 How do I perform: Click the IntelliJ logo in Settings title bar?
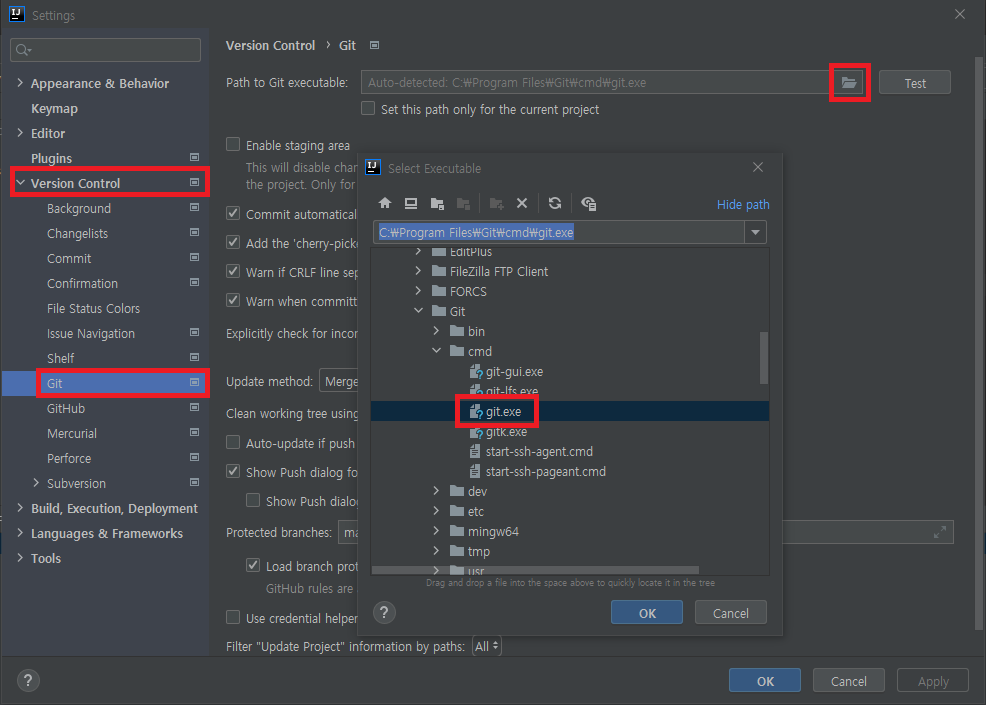click(17, 14)
